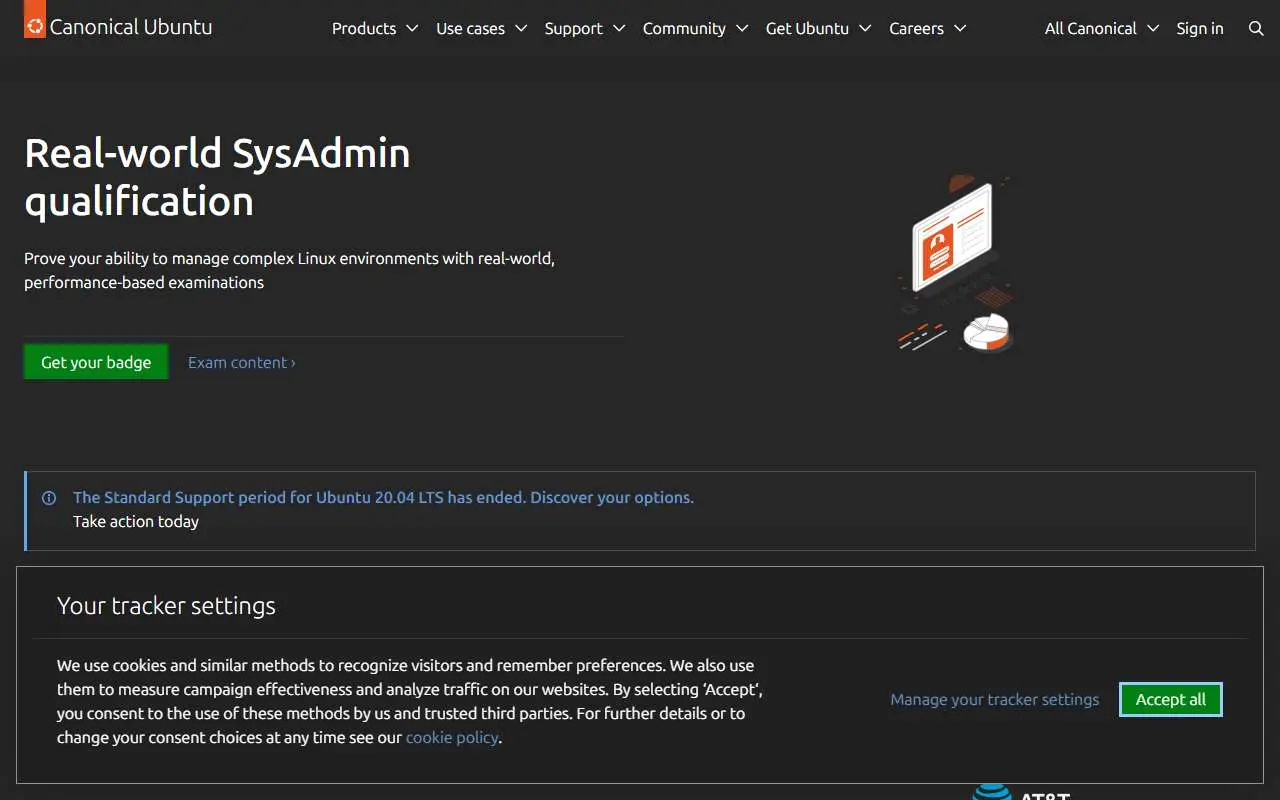Expand the All Canonical menu
The height and width of the screenshot is (800, 1280).
point(1101,28)
